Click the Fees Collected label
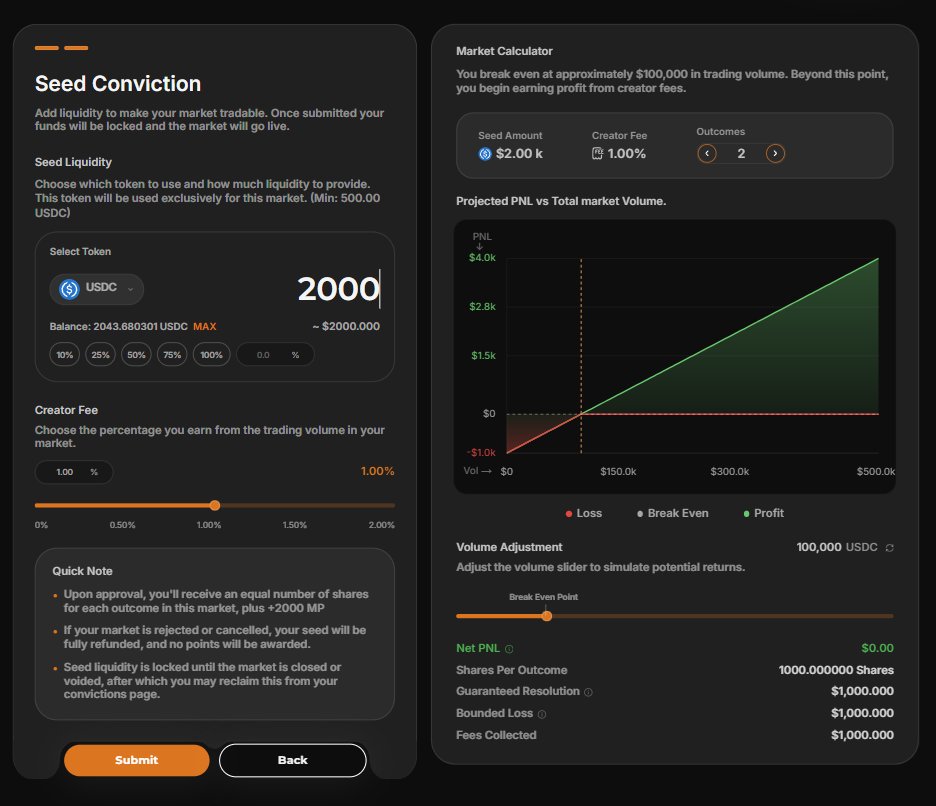The width and height of the screenshot is (936, 806). click(496, 735)
